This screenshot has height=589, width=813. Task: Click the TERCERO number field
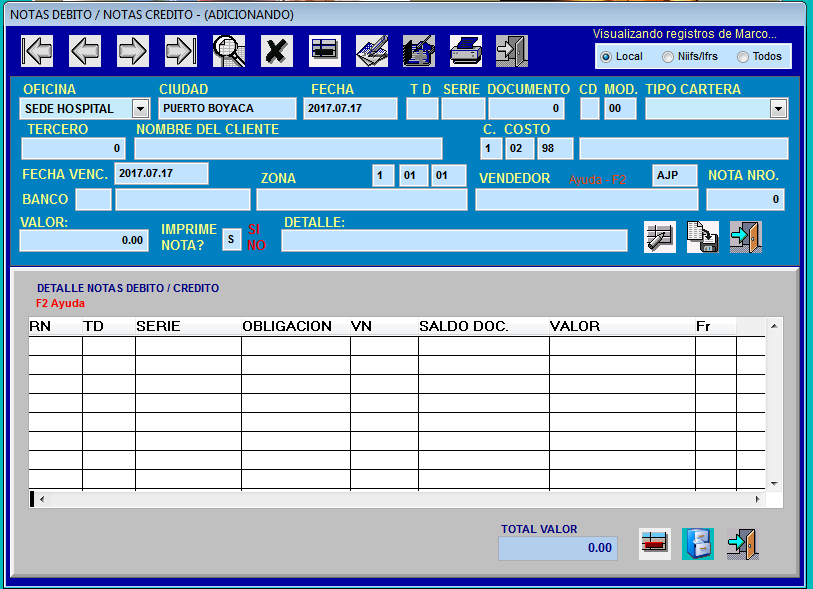pos(73,149)
